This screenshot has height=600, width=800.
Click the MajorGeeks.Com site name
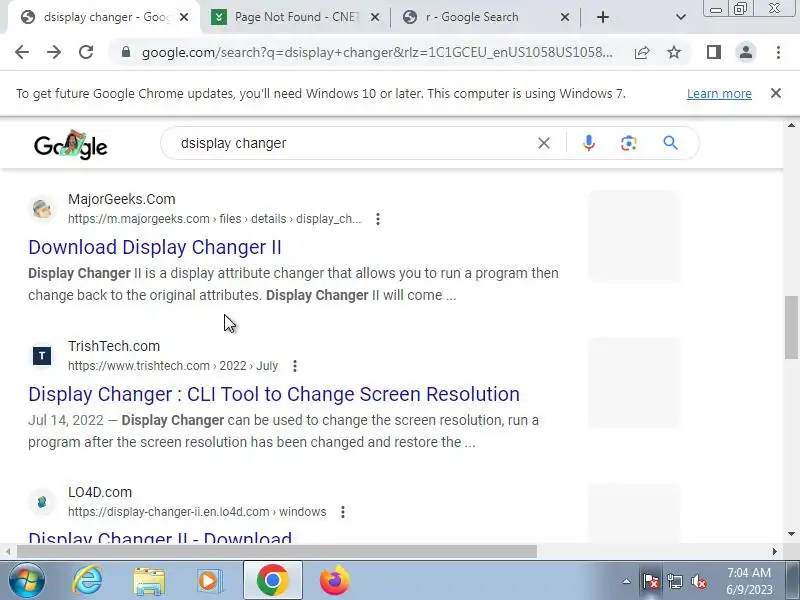121,199
